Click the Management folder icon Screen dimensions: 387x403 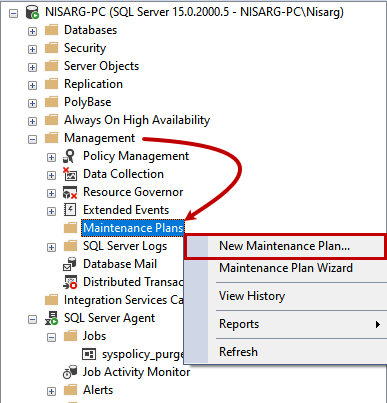(x=51, y=138)
